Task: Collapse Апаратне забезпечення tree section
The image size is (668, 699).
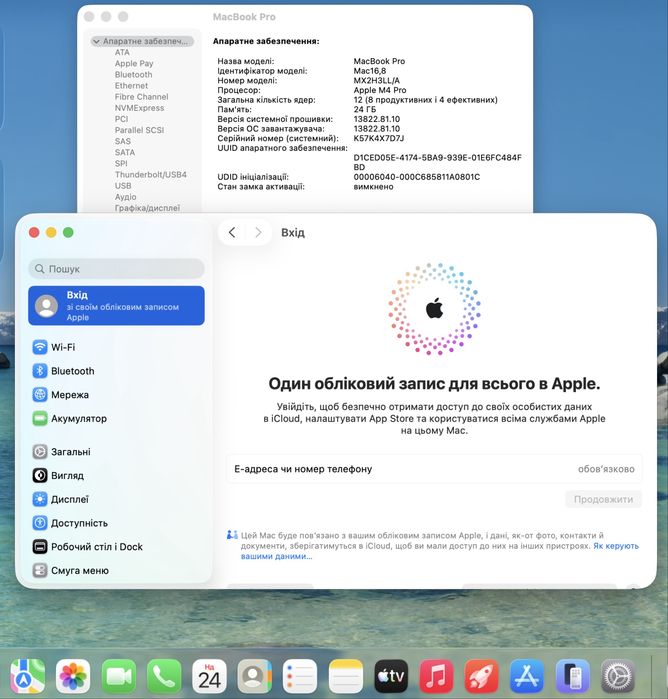Action: (x=96, y=41)
